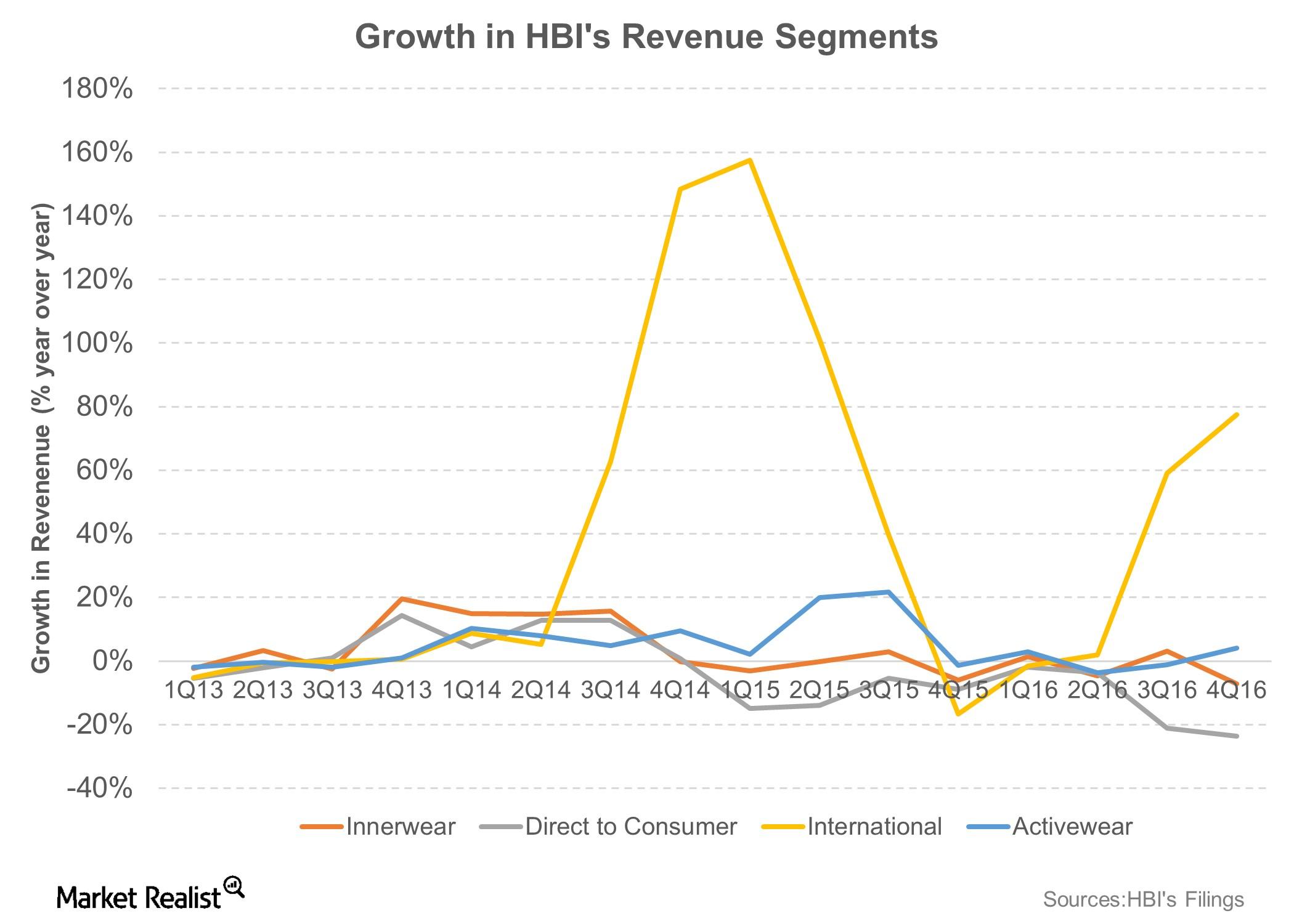The image size is (1294, 924).
Task: Click the International line peak at 1Q15
Action: [x=750, y=160]
